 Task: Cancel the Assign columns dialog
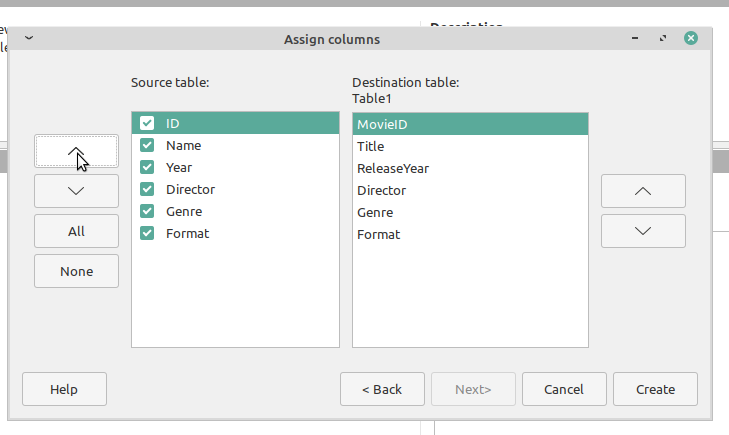tap(565, 389)
